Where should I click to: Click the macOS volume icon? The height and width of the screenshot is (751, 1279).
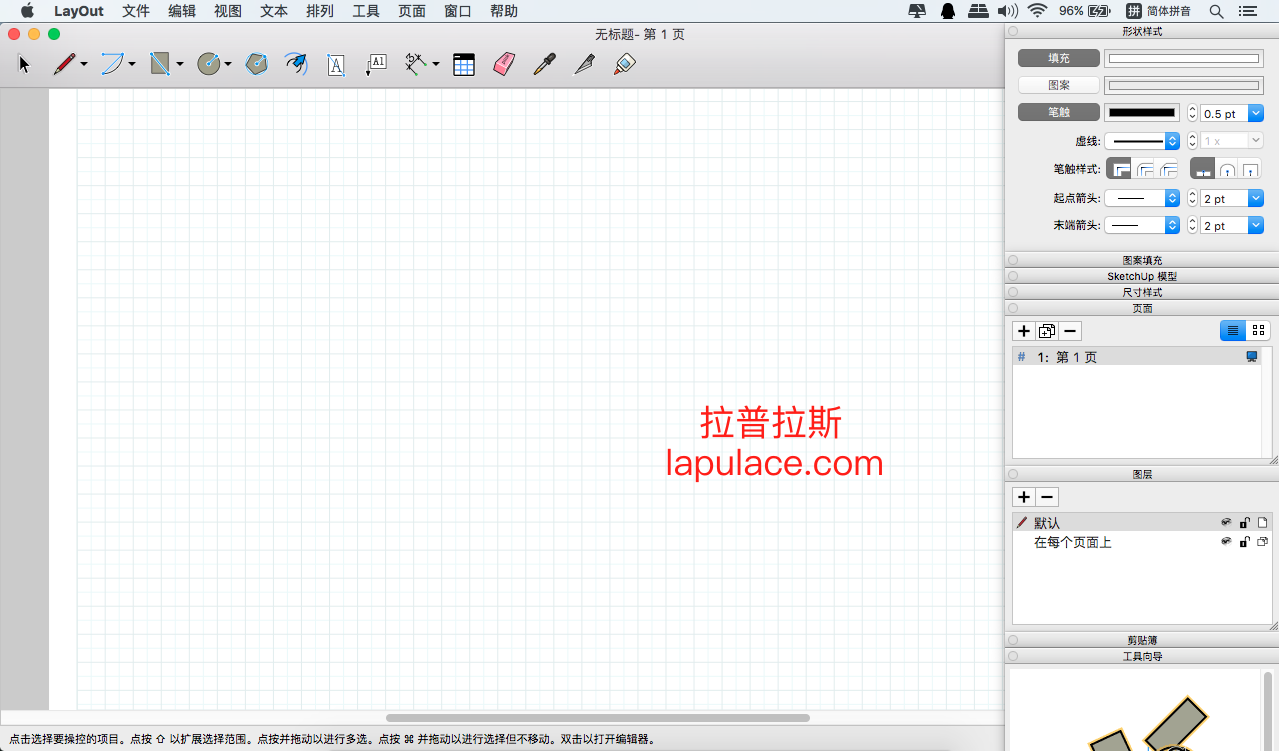1008,11
